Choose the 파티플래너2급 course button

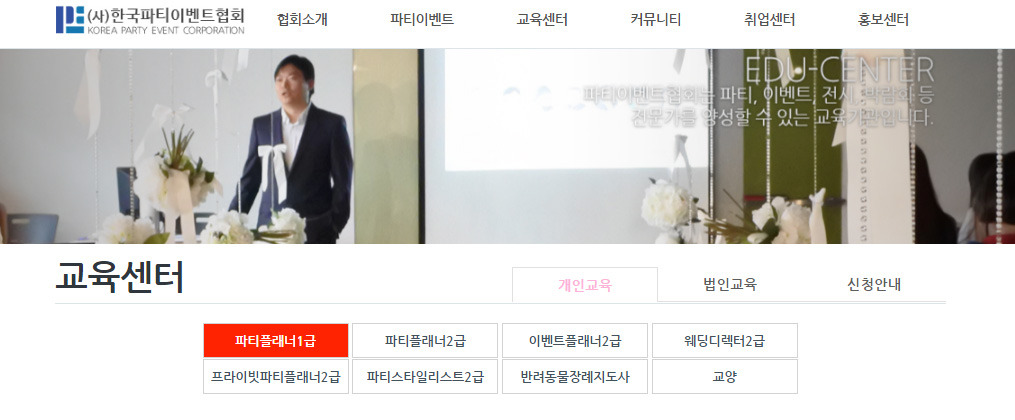425,340
